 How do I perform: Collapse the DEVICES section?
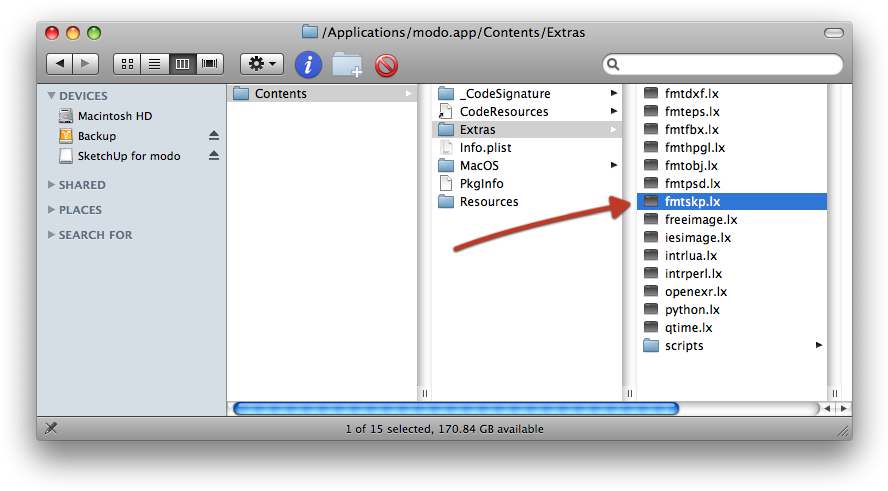click(52, 96)
